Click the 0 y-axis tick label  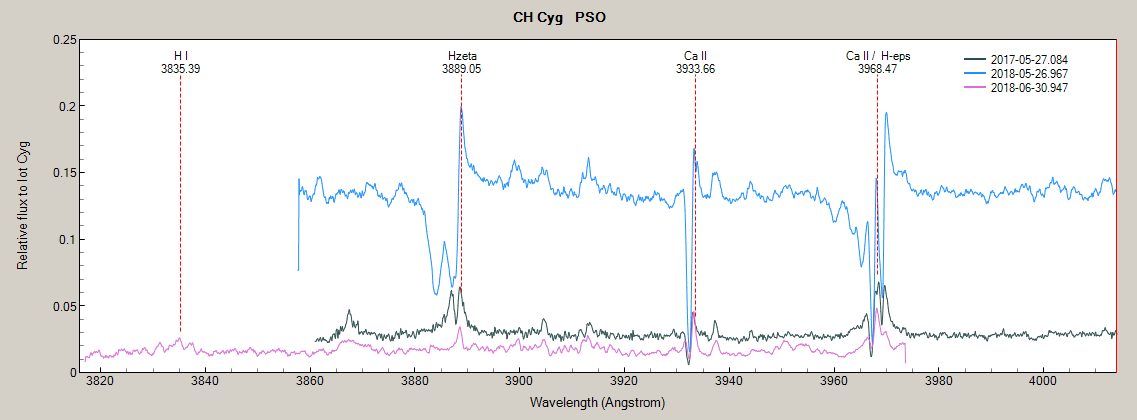pyautogui.click(x=73, y=373)
